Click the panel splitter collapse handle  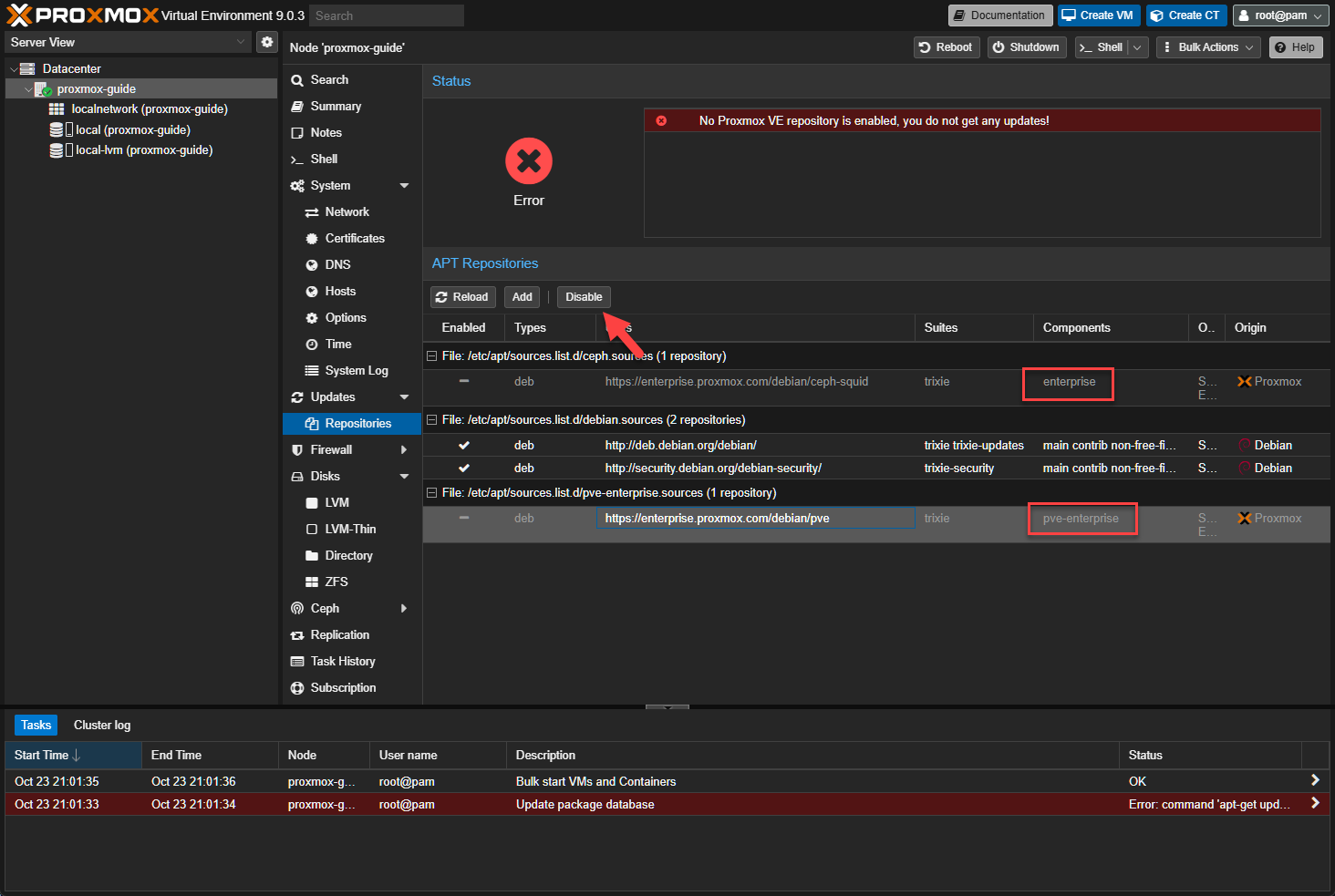(x=667, y=706)
